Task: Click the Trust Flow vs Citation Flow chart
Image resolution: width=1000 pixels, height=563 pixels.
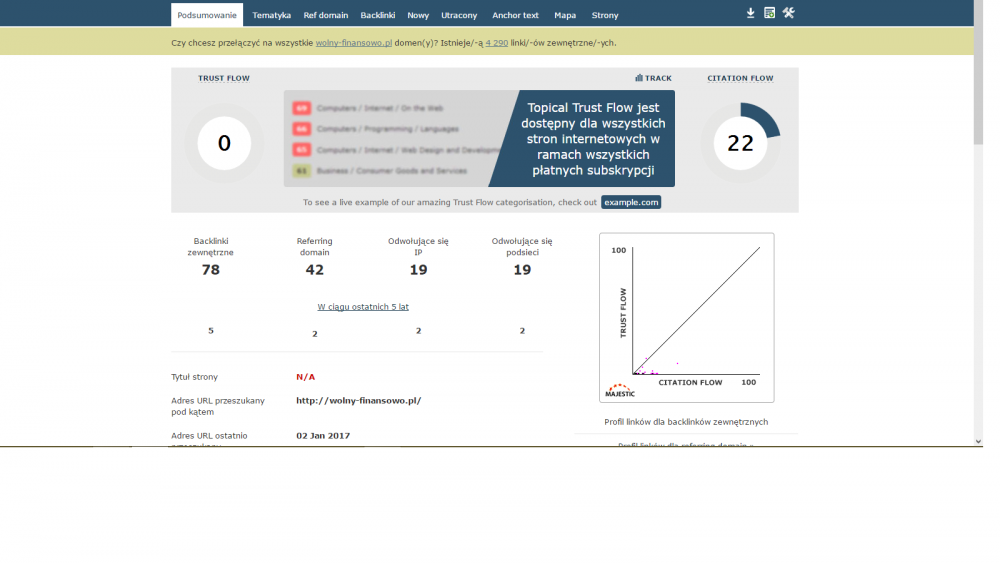Action: click(687, 318)
